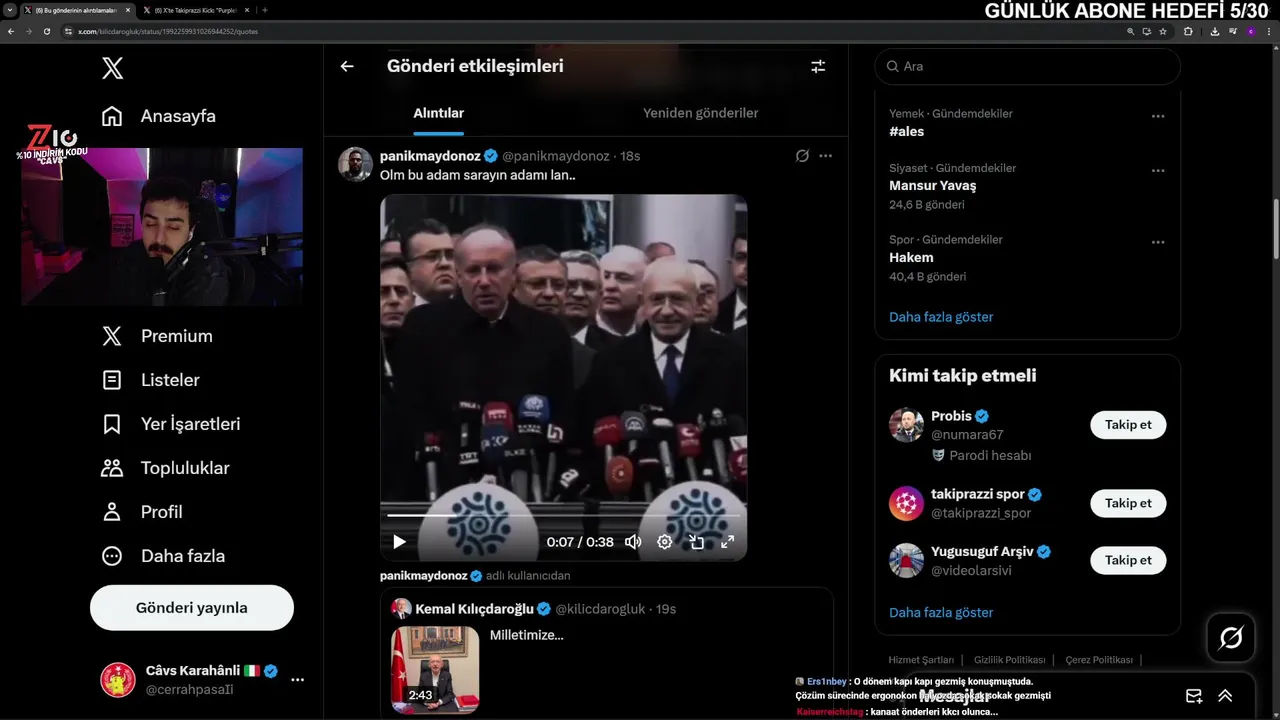Open the browser extensions puzzle icon

[1188, 31]
